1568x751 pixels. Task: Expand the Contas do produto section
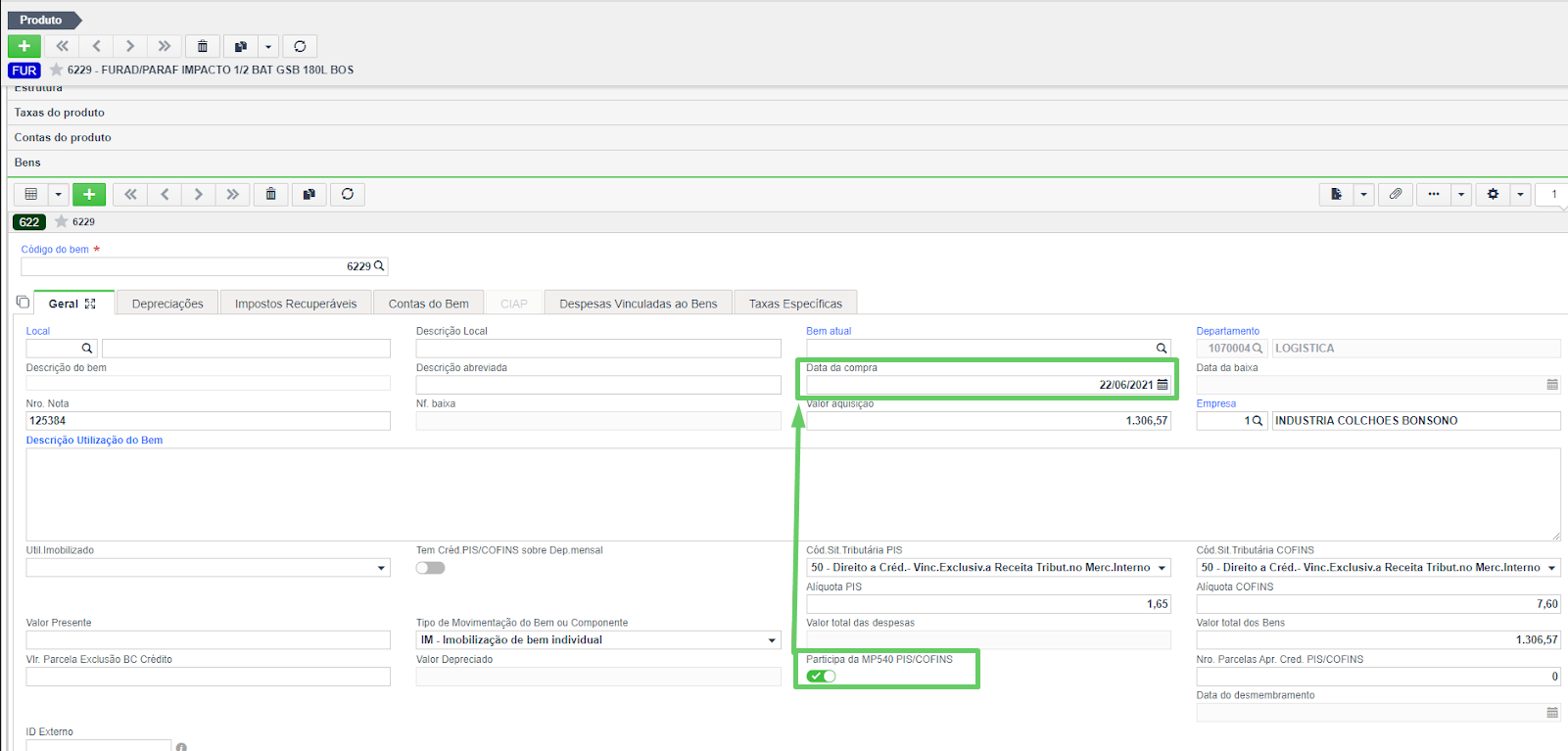[x=788, y=137]
